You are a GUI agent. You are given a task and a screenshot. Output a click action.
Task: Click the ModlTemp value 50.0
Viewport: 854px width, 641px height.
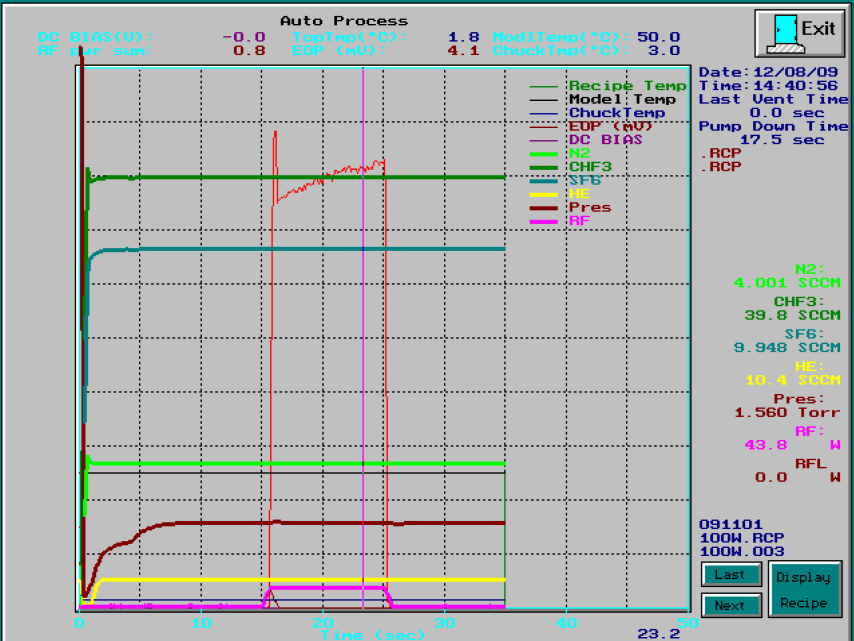pyautogui.click(x=658, y=37)
